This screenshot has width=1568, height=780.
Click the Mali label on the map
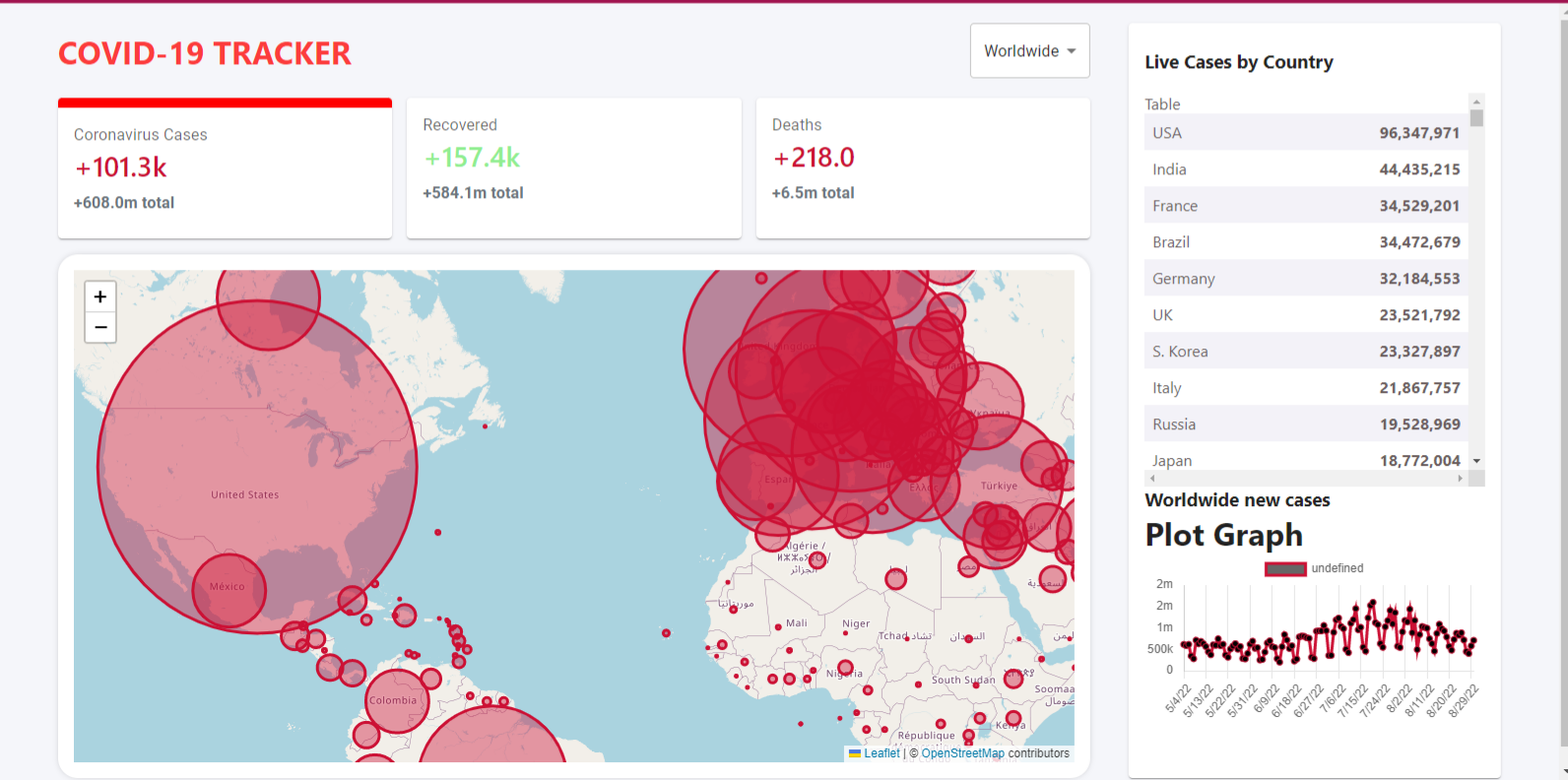point(797,622)
